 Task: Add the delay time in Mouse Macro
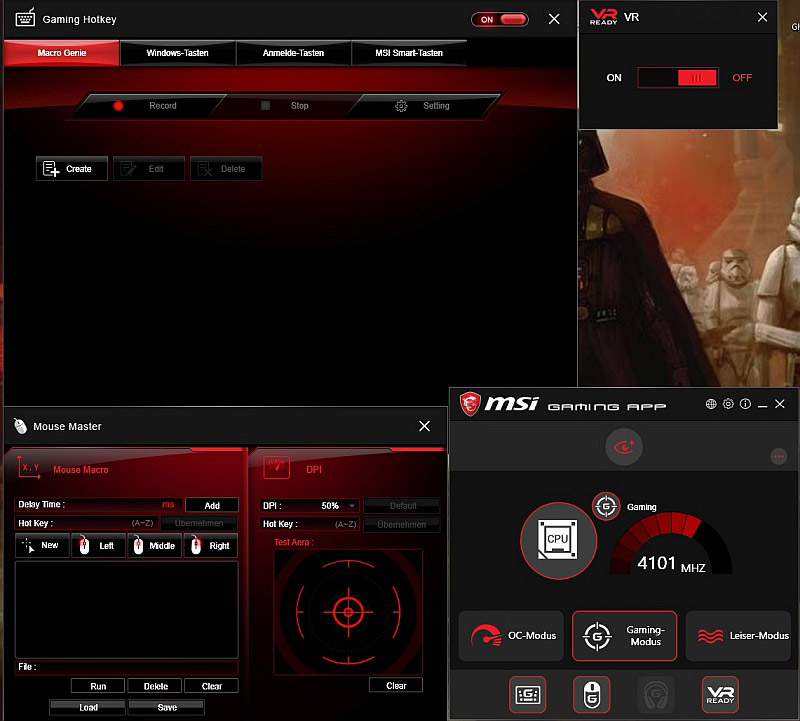click(x=212, y=505)
